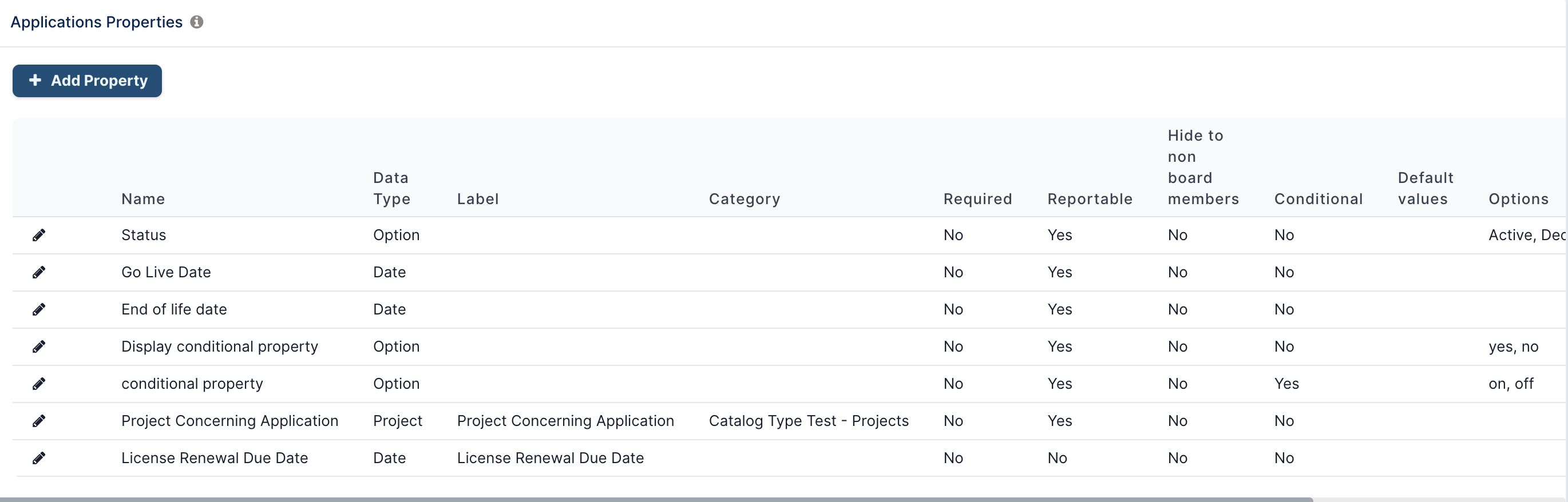
Task: Click Reportable 'Yes' in Status row
Action: pyautogui.click(x=1060, y=236)
